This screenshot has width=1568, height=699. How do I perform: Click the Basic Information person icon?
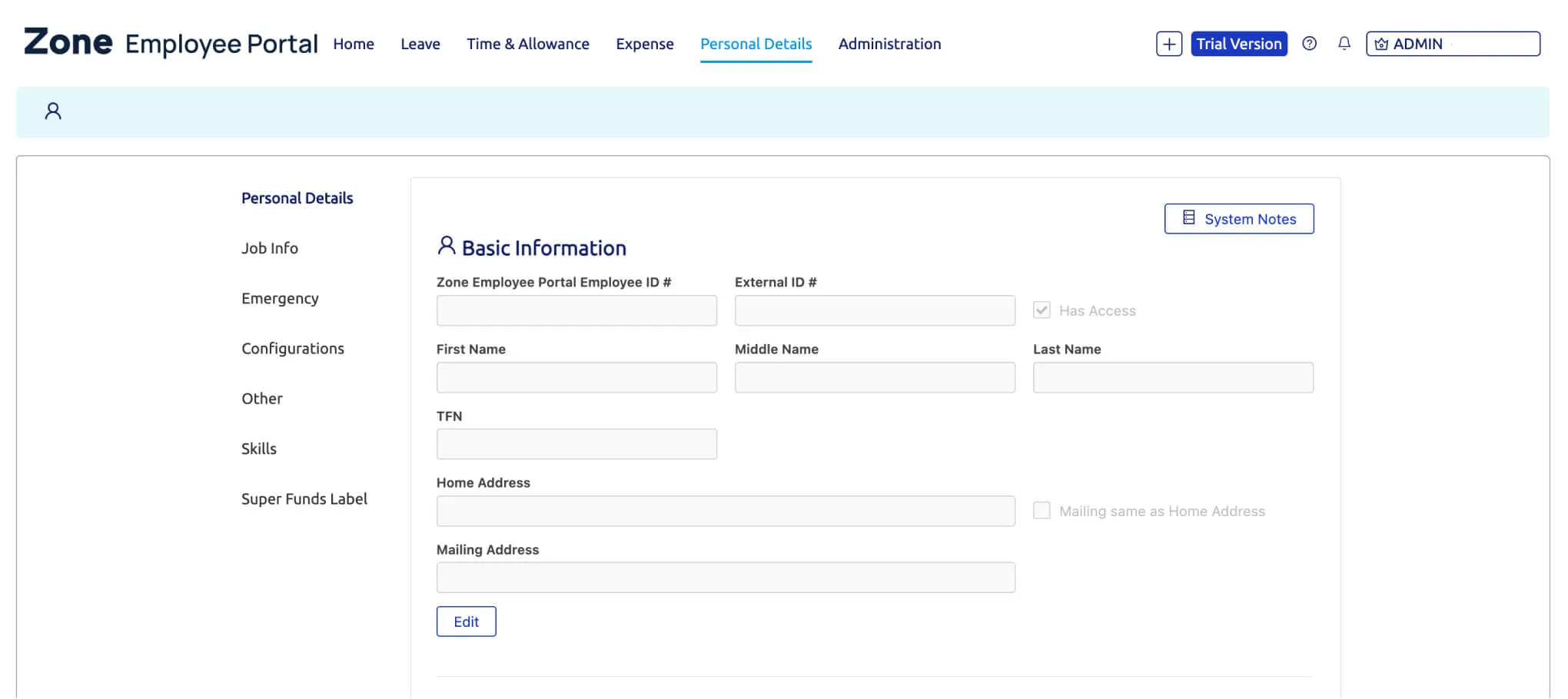click(446, 246)
